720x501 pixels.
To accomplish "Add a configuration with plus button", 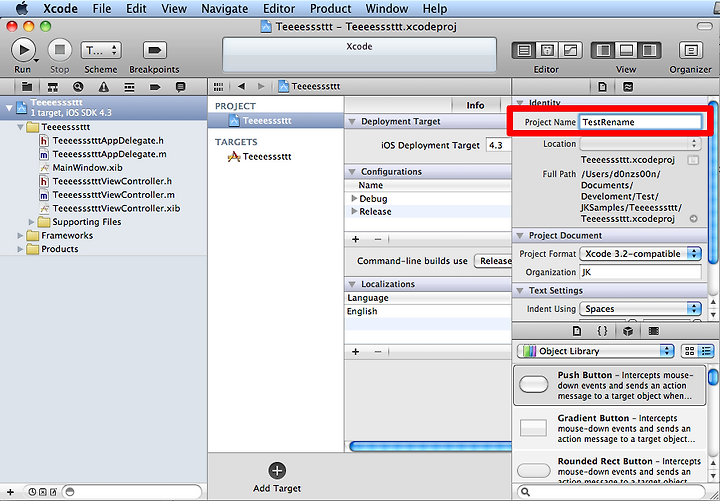I will coord(355,239).
